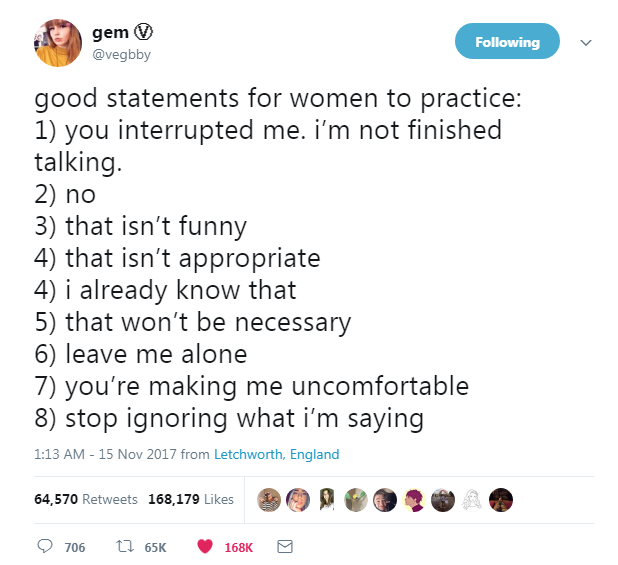View the list of 64,570 Retweets
This screenshot has width=618, height=565.
(85, 499)
